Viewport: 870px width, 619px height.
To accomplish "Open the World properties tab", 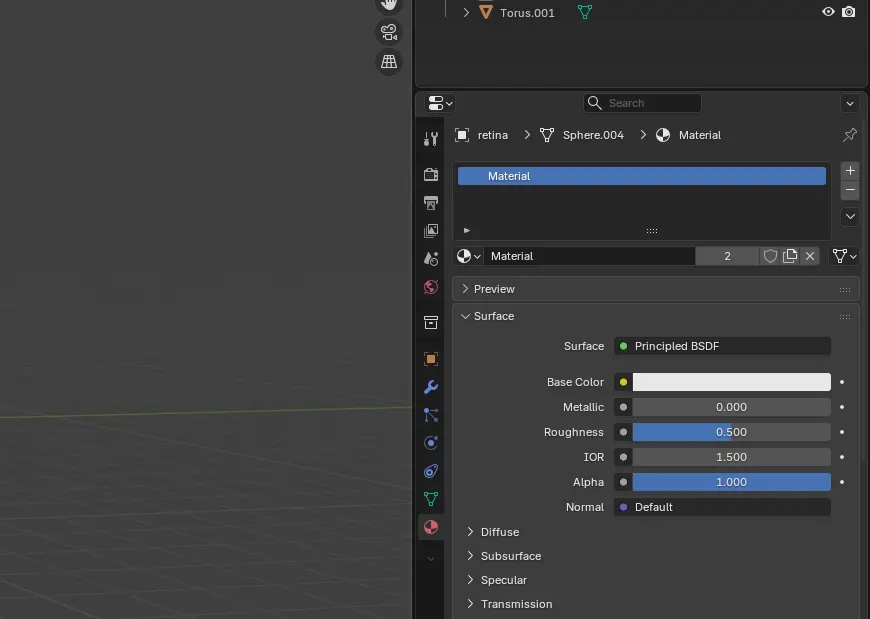I will pyautogui.click(x=431, y=287).
